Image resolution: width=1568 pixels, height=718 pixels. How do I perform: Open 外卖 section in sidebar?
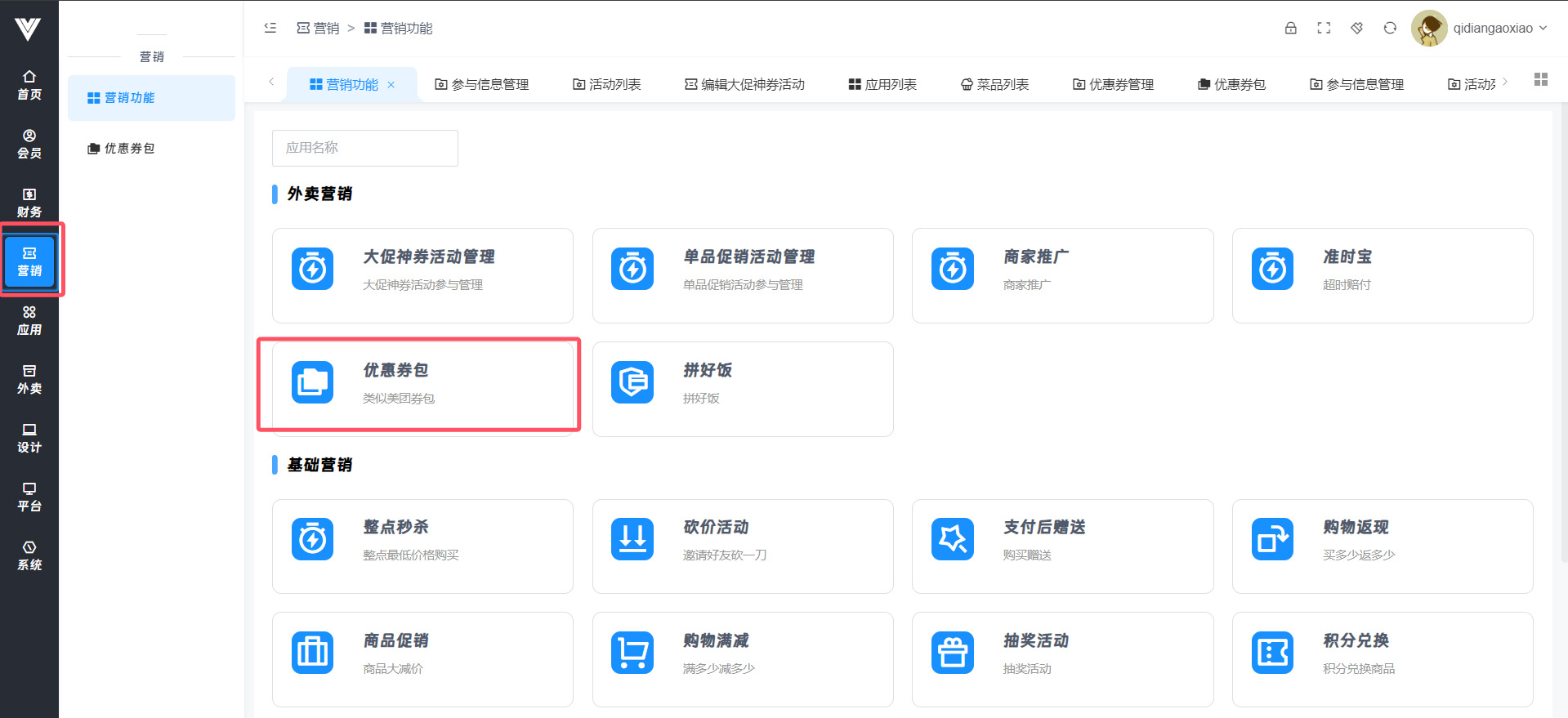click(29, 379)
